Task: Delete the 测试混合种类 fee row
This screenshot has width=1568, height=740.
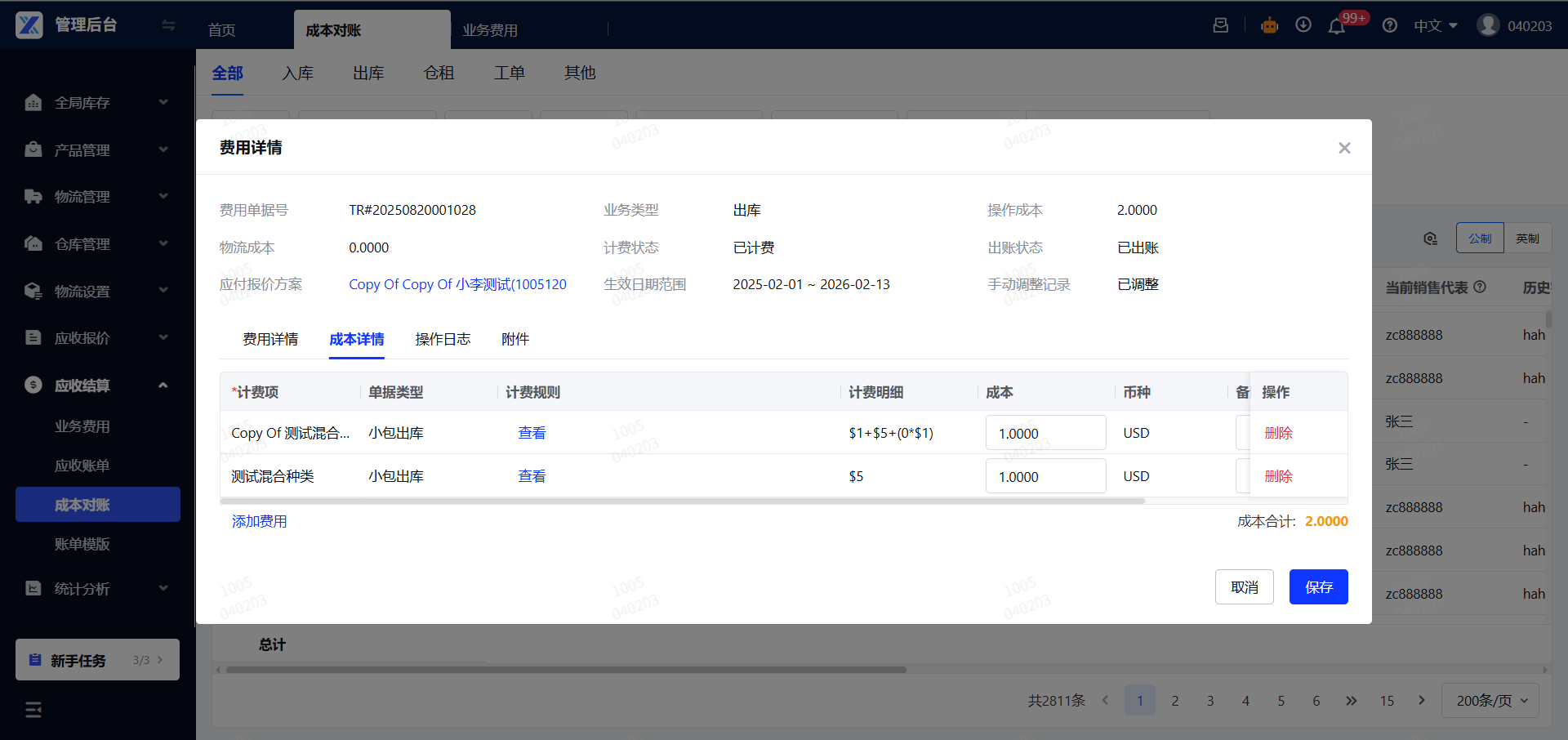Action: tap(1279, 476)
